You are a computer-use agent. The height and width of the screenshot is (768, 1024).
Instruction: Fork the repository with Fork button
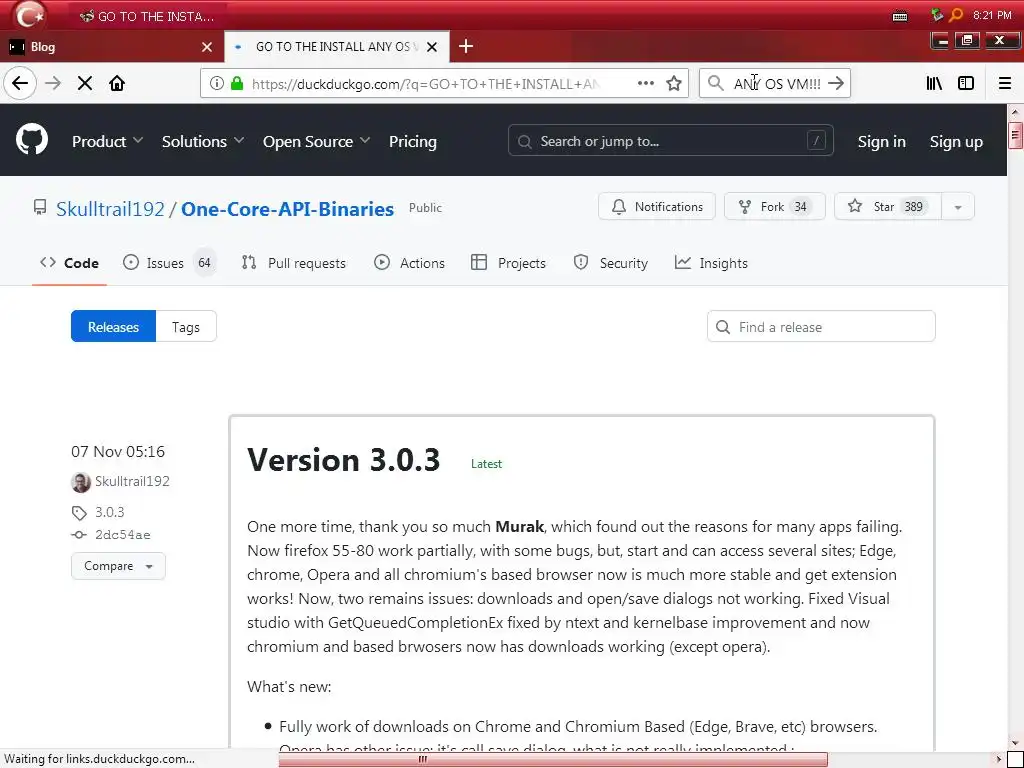775,207
